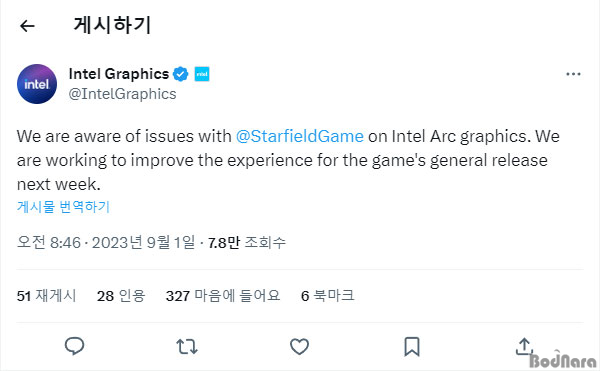Like the post with heart icon
The height and width of the screenshot is (371, 600).
coord(299,347)
